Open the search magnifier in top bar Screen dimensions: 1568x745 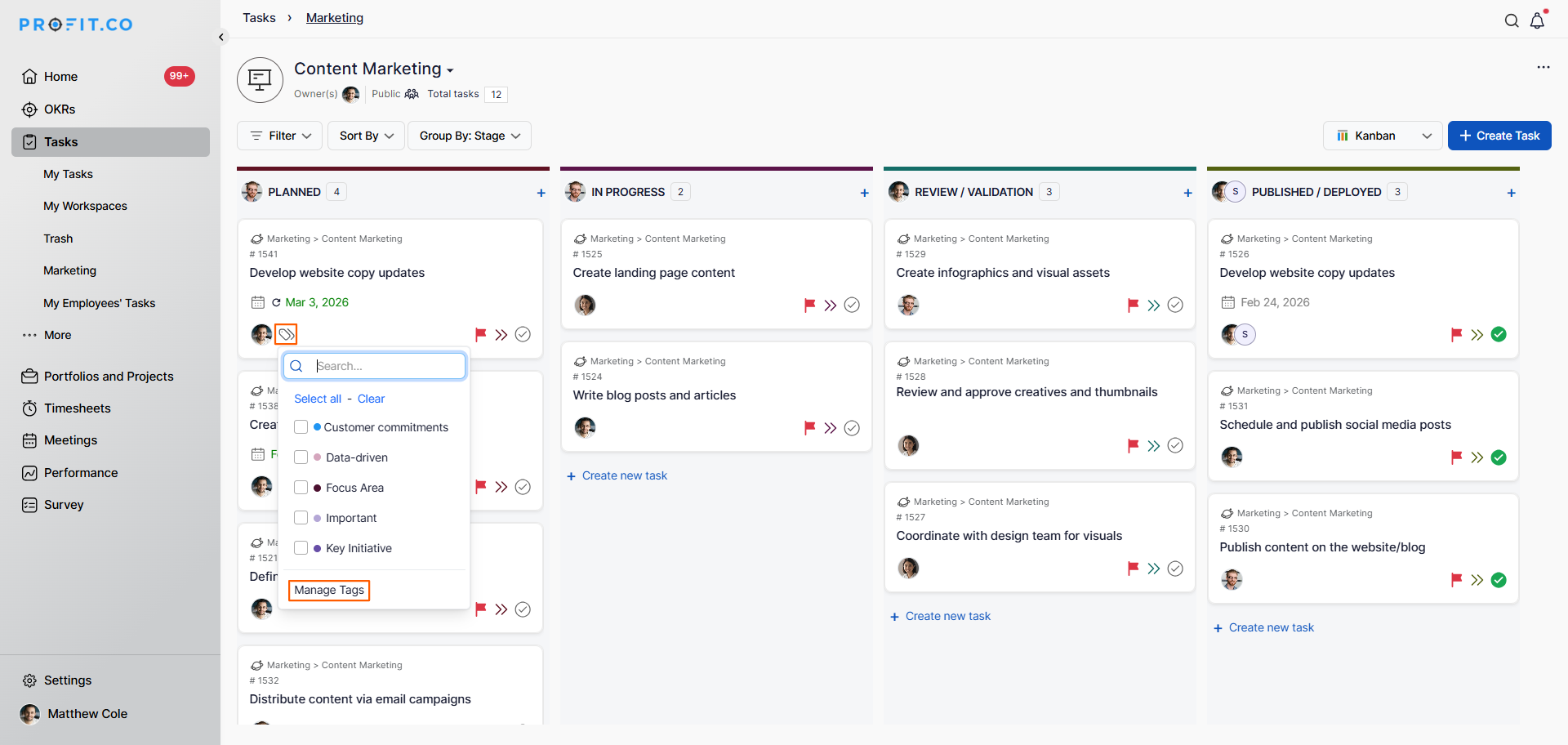click(x=1512, y=21)
